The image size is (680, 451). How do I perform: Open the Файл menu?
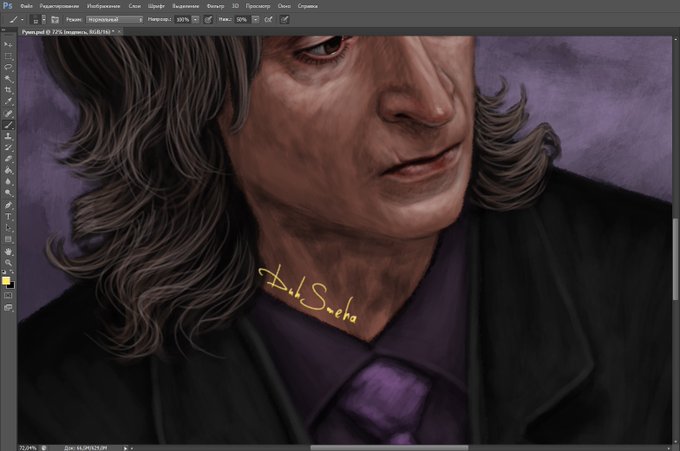(x=26, y=6)
